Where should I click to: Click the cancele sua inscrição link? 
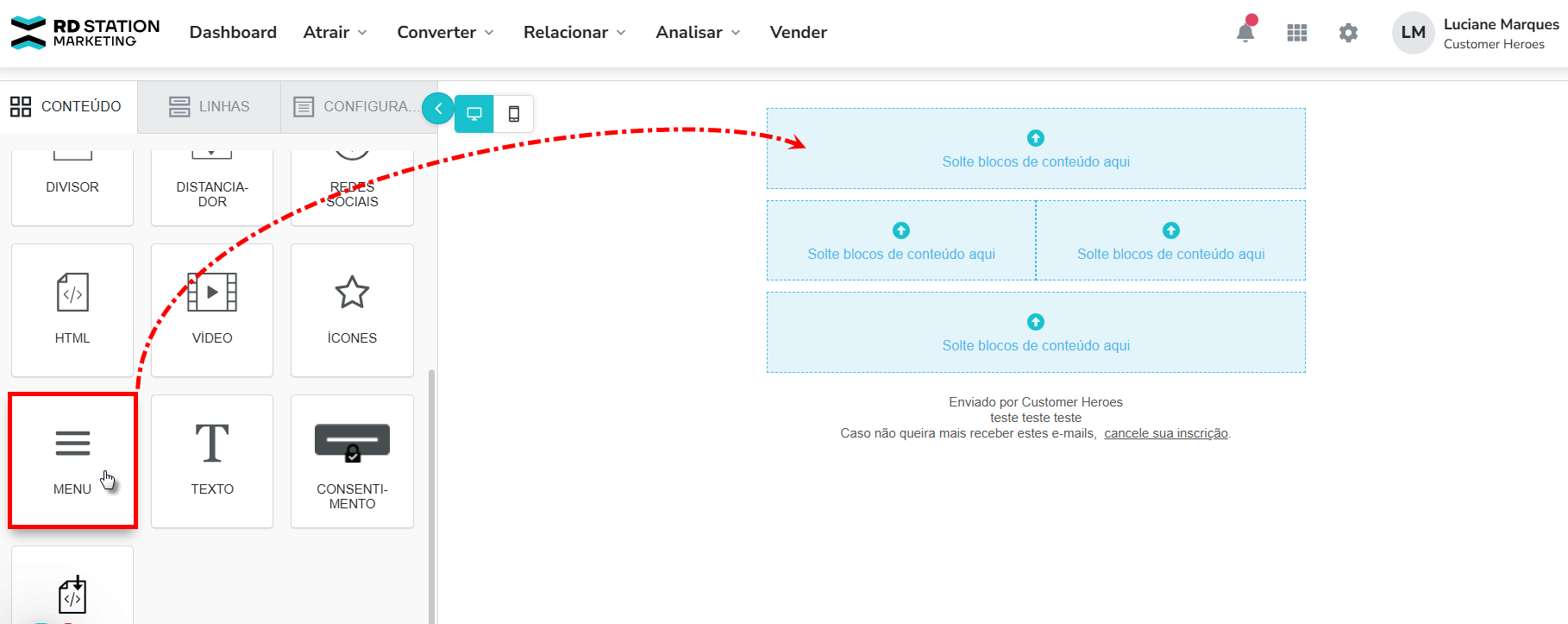[1166, 433]
